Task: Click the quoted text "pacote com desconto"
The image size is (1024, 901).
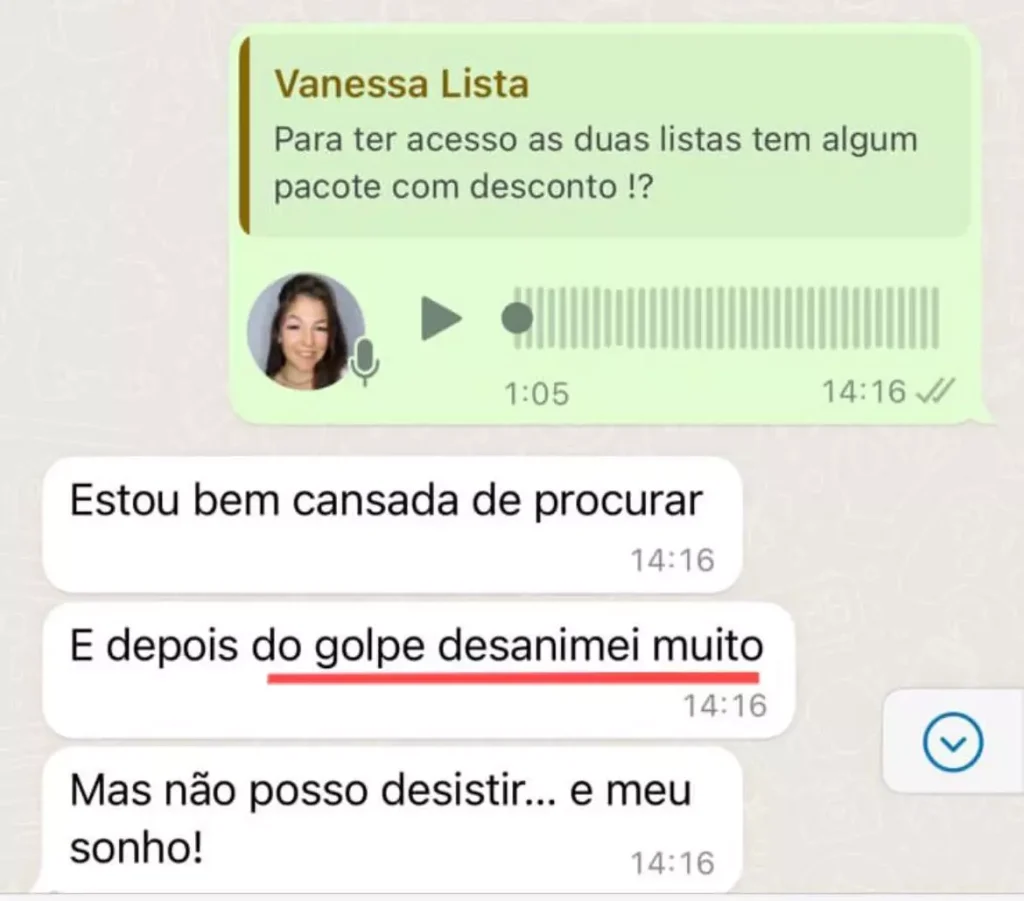Action: click(x=445, y=187)
